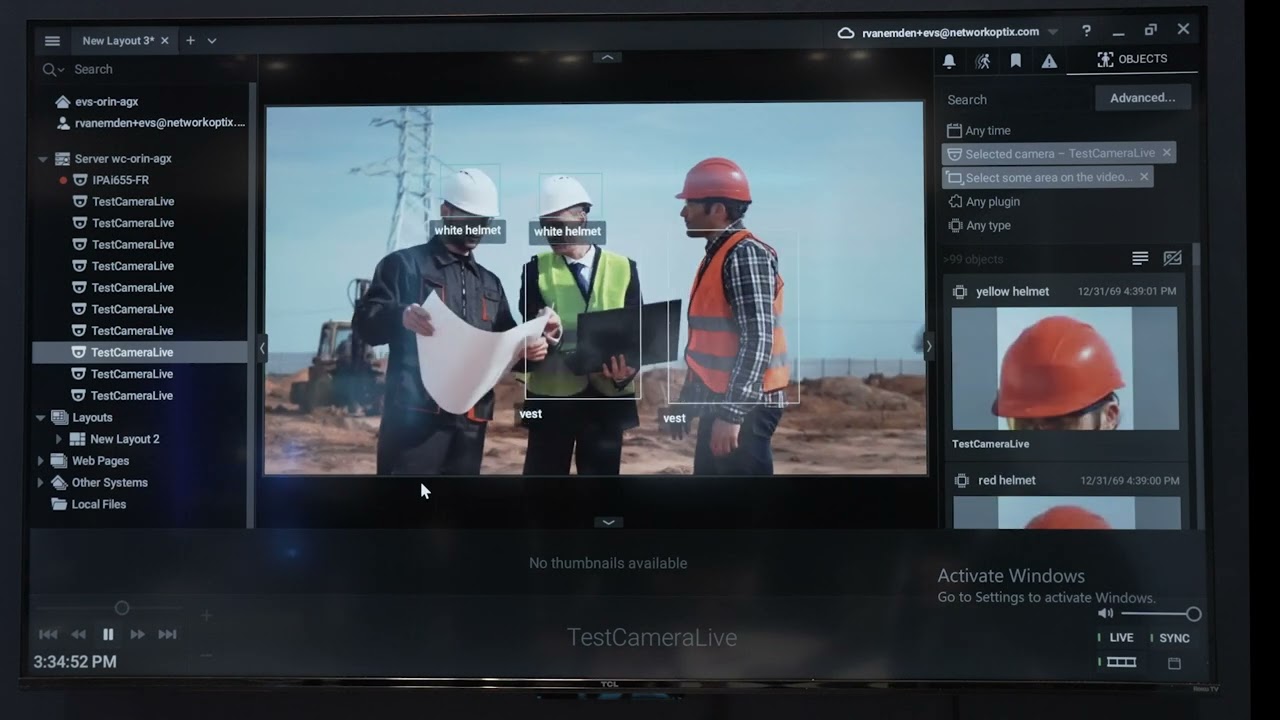Image resolution: width=1280 pixels, height=720 pixels.
Task: Switch to the OBJECTS tab
Action: pyautogui.click(x=1132, y=60)
